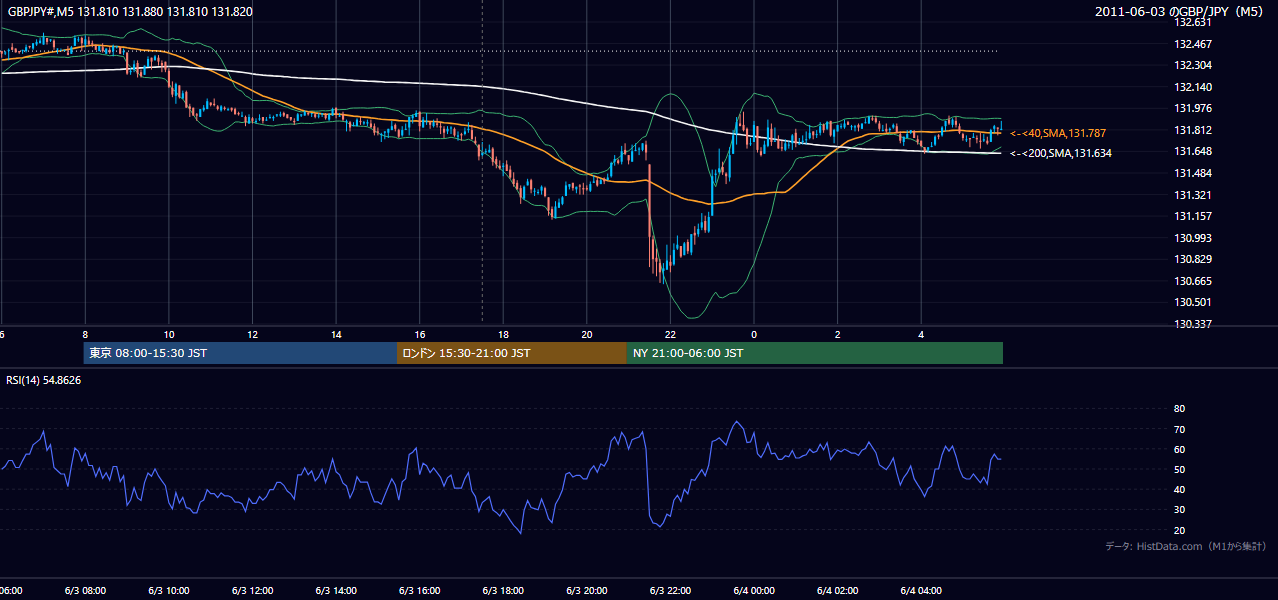The height and width of the screenshot is (600, 1278).
Task: Click the データ: HistData.com source credit
Action: 1185,546
